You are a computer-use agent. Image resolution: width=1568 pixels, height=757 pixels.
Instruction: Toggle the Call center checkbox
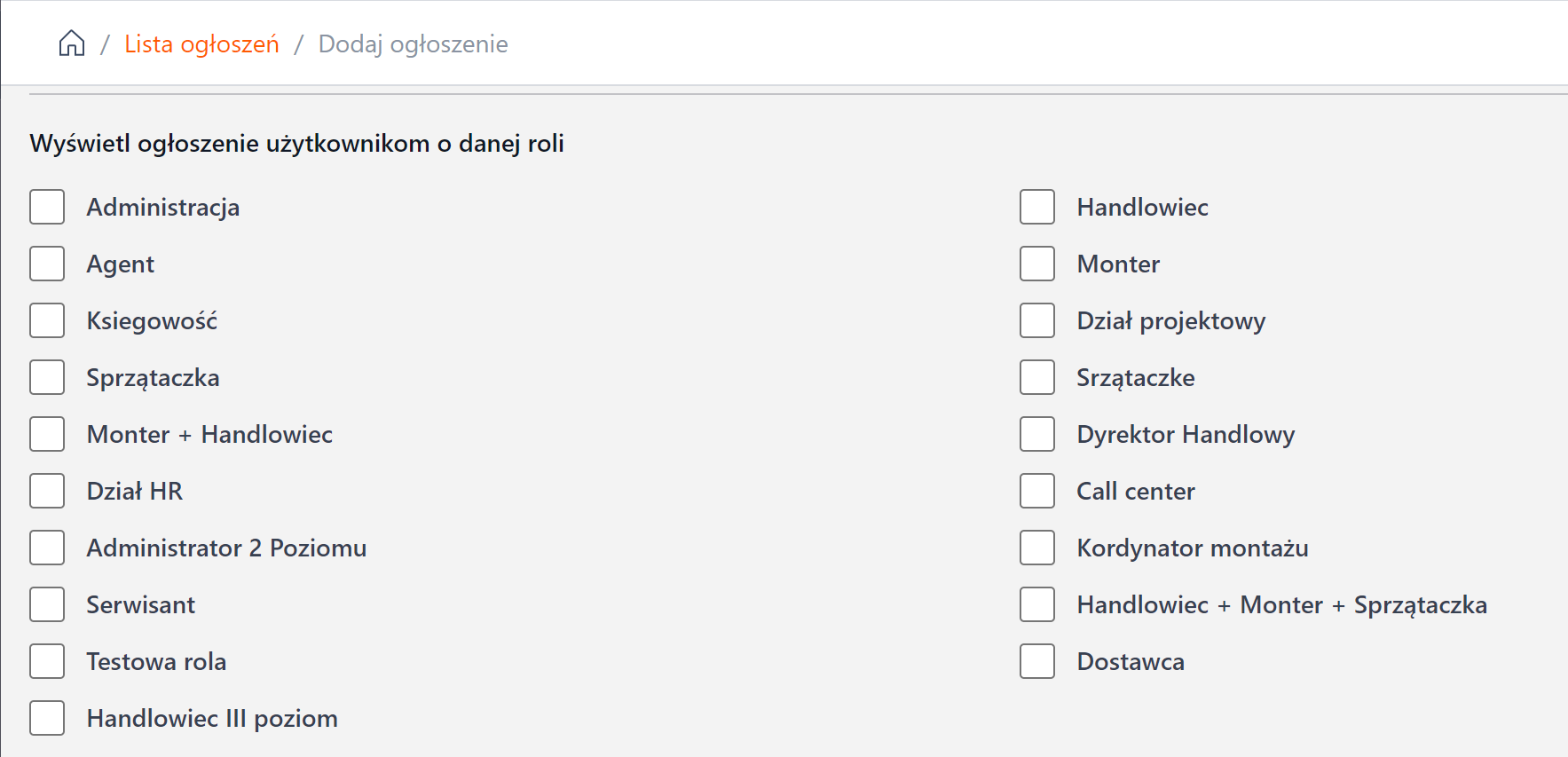[x=1037, y=491]
